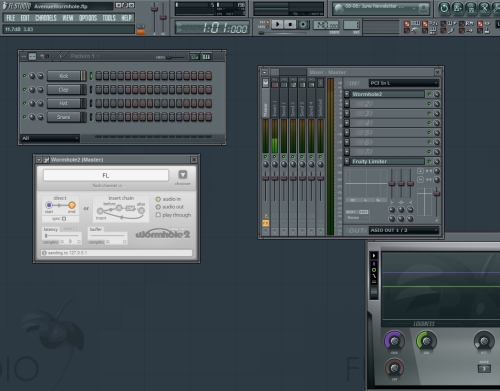Mute the Kick channel green light
Viewport: 500px width, 391px height.
(24, 76)
